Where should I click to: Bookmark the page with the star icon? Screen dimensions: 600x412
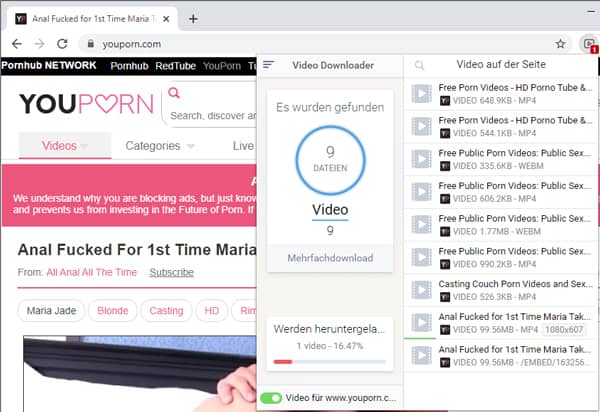click(561, 44)
